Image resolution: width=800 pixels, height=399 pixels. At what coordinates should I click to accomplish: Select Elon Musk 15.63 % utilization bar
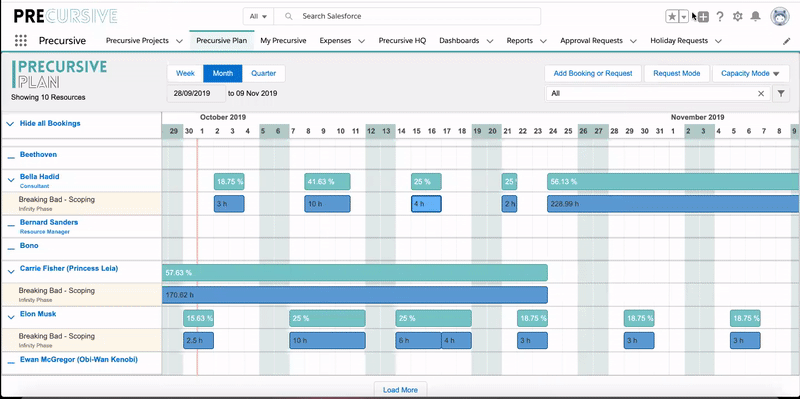point(198,318)
